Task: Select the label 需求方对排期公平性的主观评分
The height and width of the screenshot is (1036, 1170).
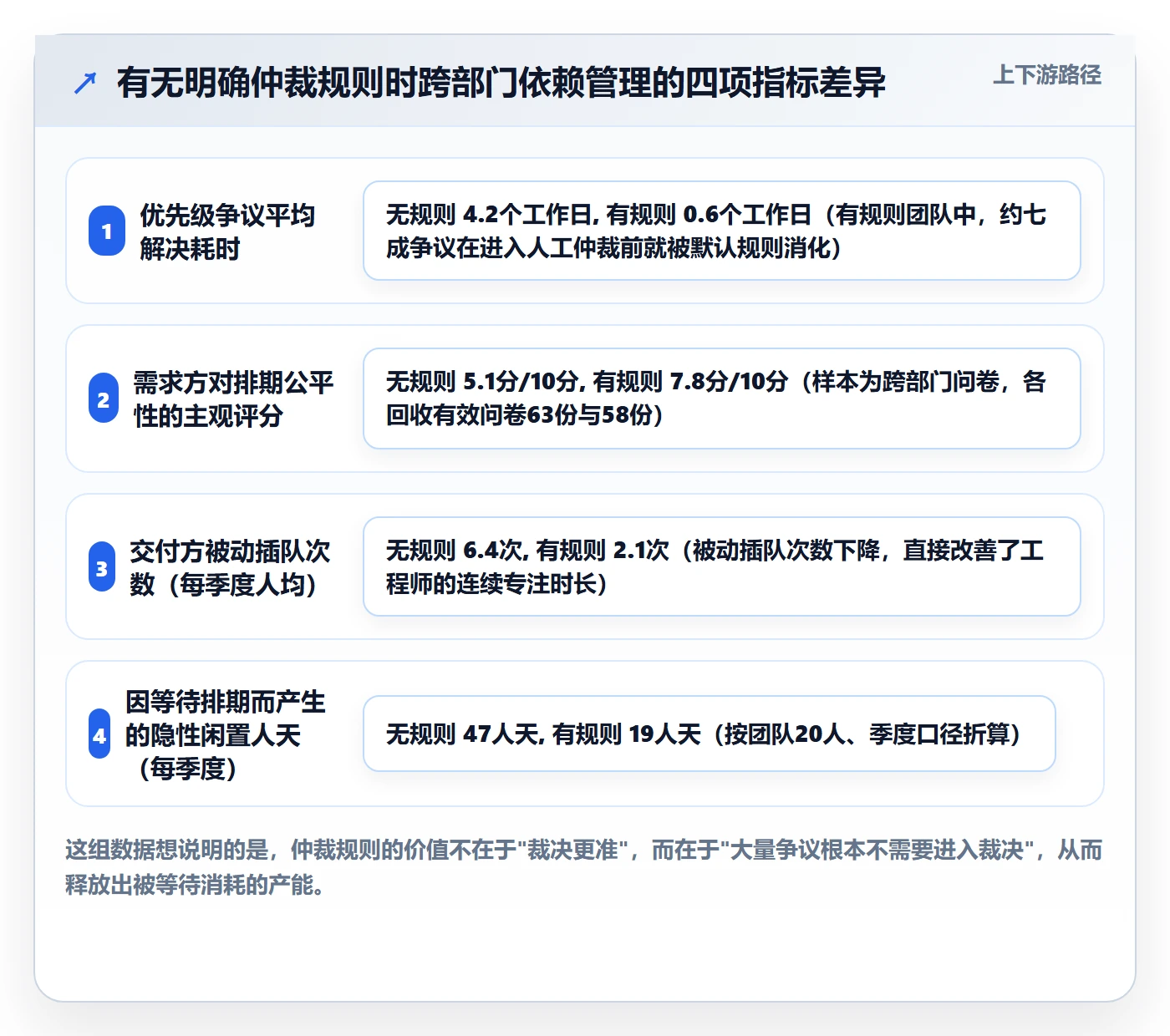Action: point(234,399)
